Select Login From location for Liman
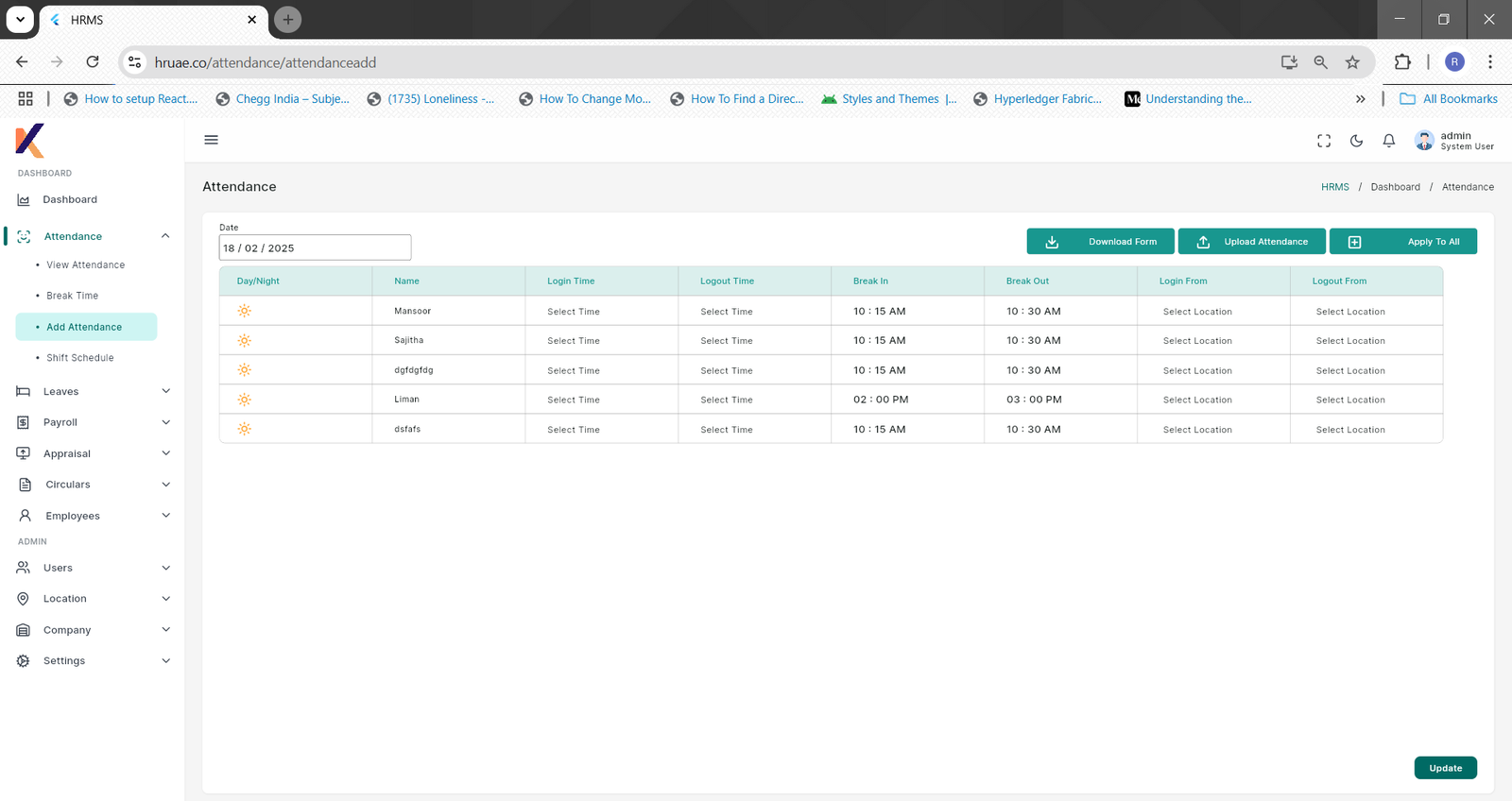 point(1197,400)
